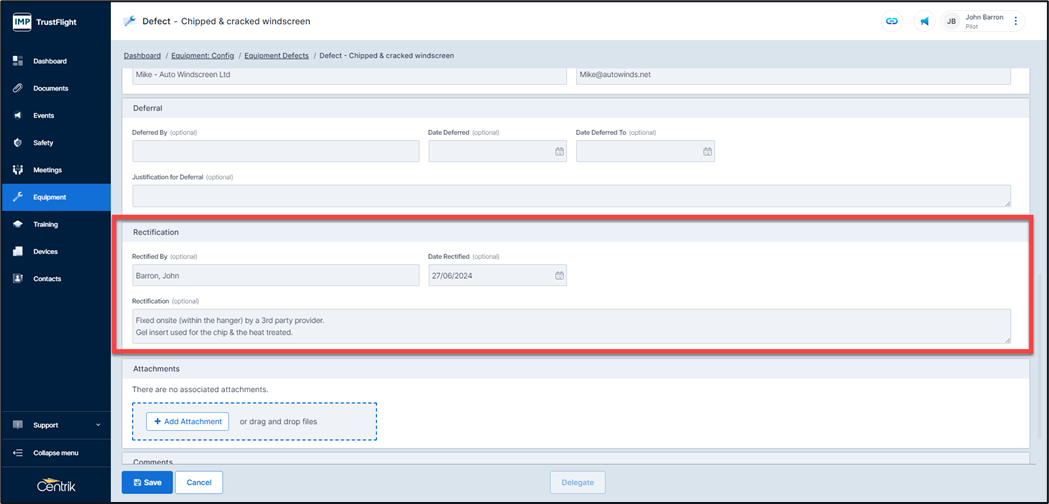Click the Cancel button
Screen dimensions: 1049x504
[198, 482]
